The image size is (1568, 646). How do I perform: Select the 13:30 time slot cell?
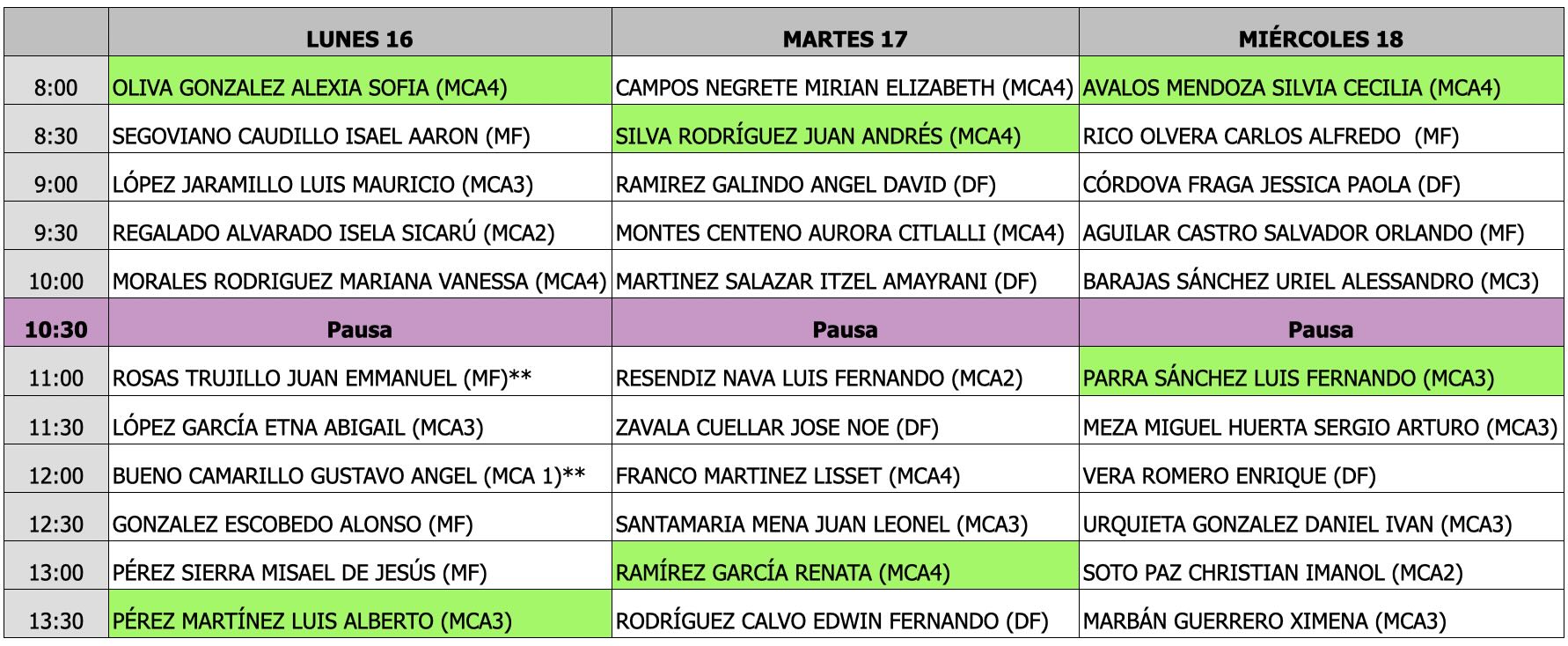tap(55, 621)
